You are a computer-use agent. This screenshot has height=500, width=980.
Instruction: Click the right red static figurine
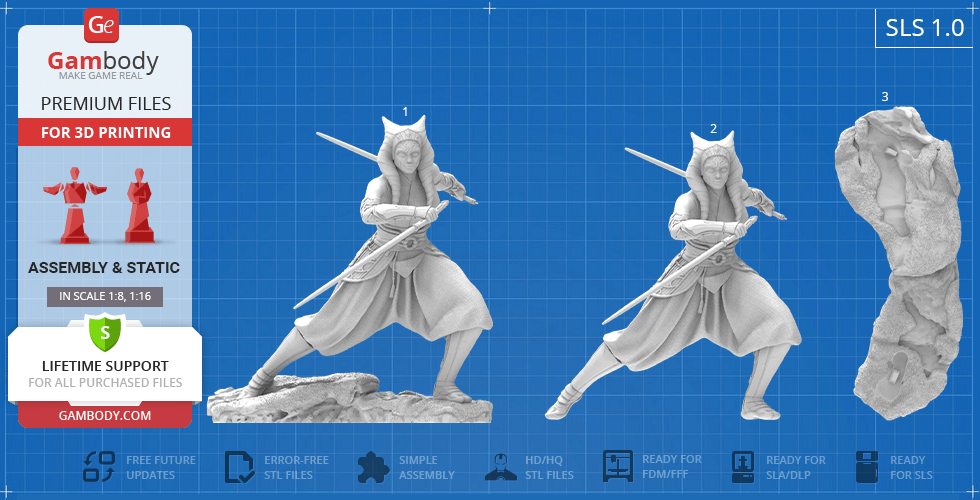point(138,205)
